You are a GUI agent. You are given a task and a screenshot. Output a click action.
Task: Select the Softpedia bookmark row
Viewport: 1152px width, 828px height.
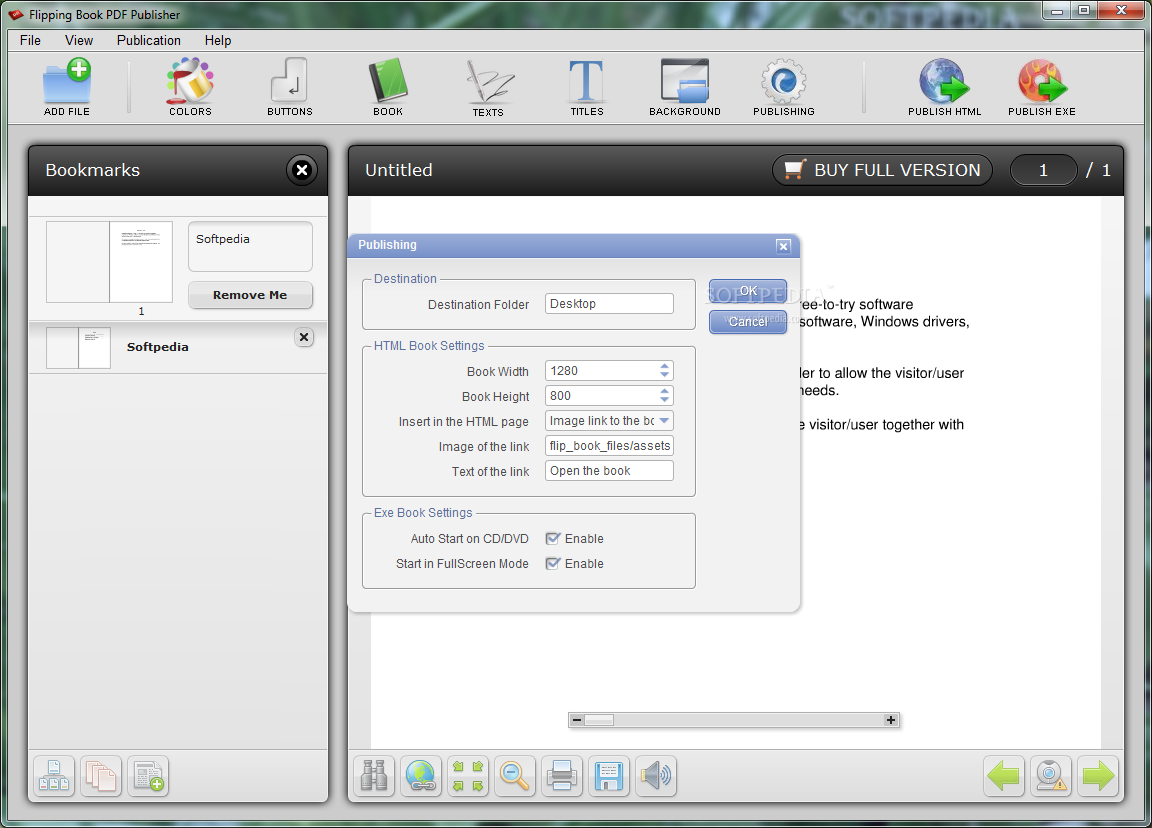coord(179,348)
